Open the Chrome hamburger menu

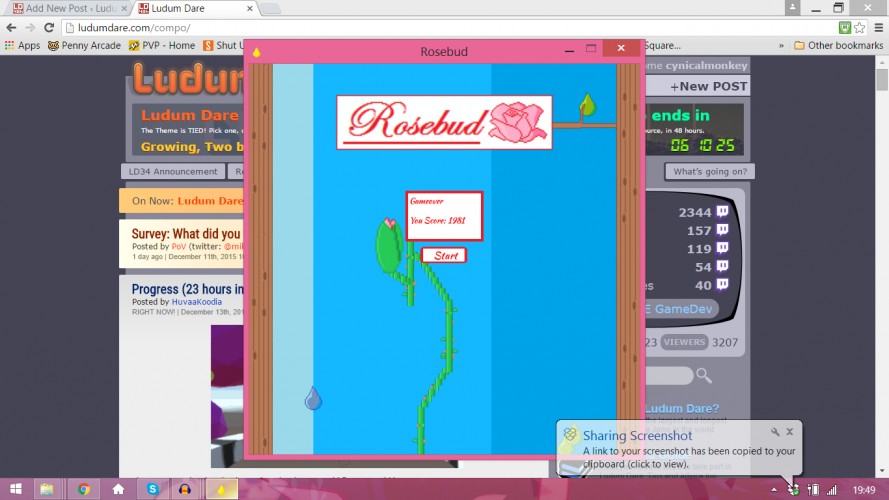(878, 27)
